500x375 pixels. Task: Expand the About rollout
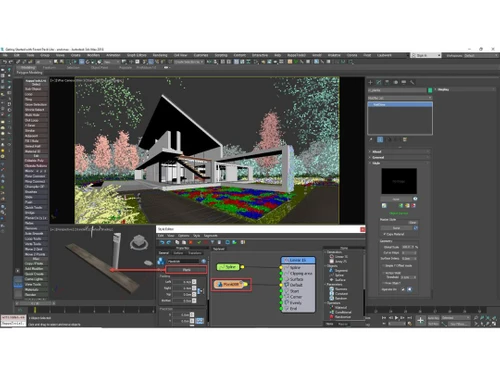[x=399, y=152]
